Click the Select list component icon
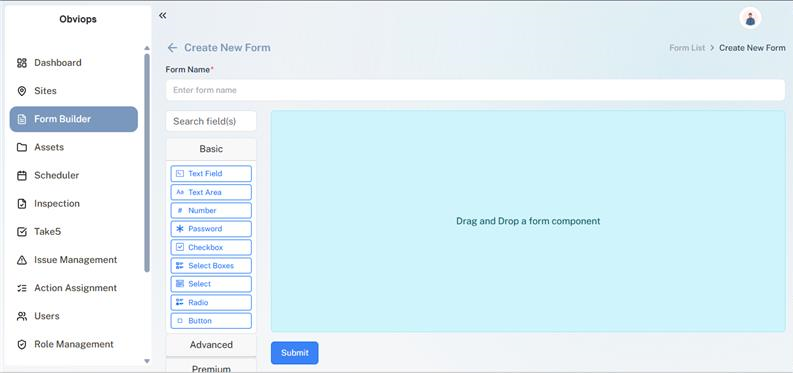793x373 pixels. pos(180,284)
